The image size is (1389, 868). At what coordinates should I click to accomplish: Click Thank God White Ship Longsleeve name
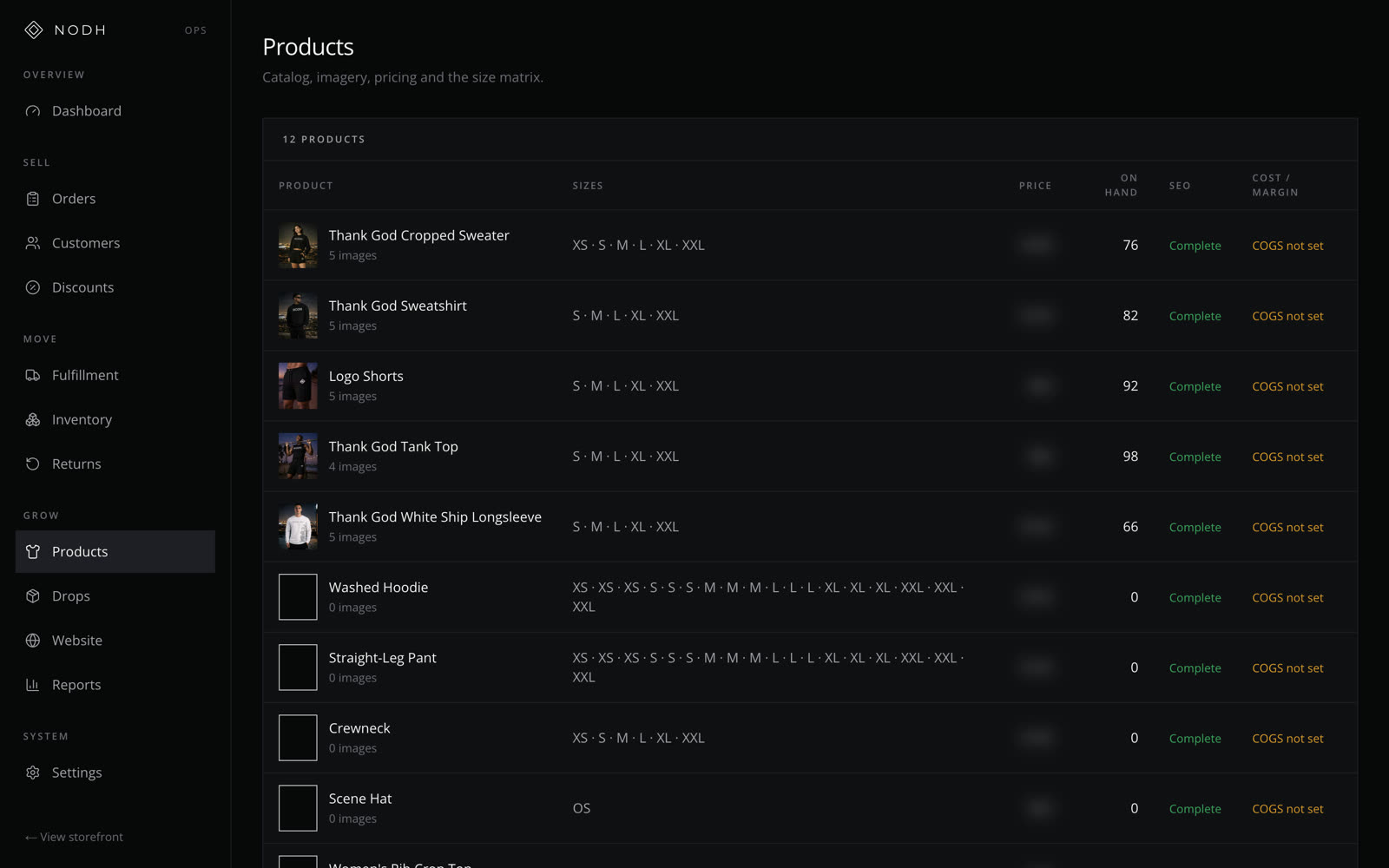pyautogui.click(x=435, y=516)
